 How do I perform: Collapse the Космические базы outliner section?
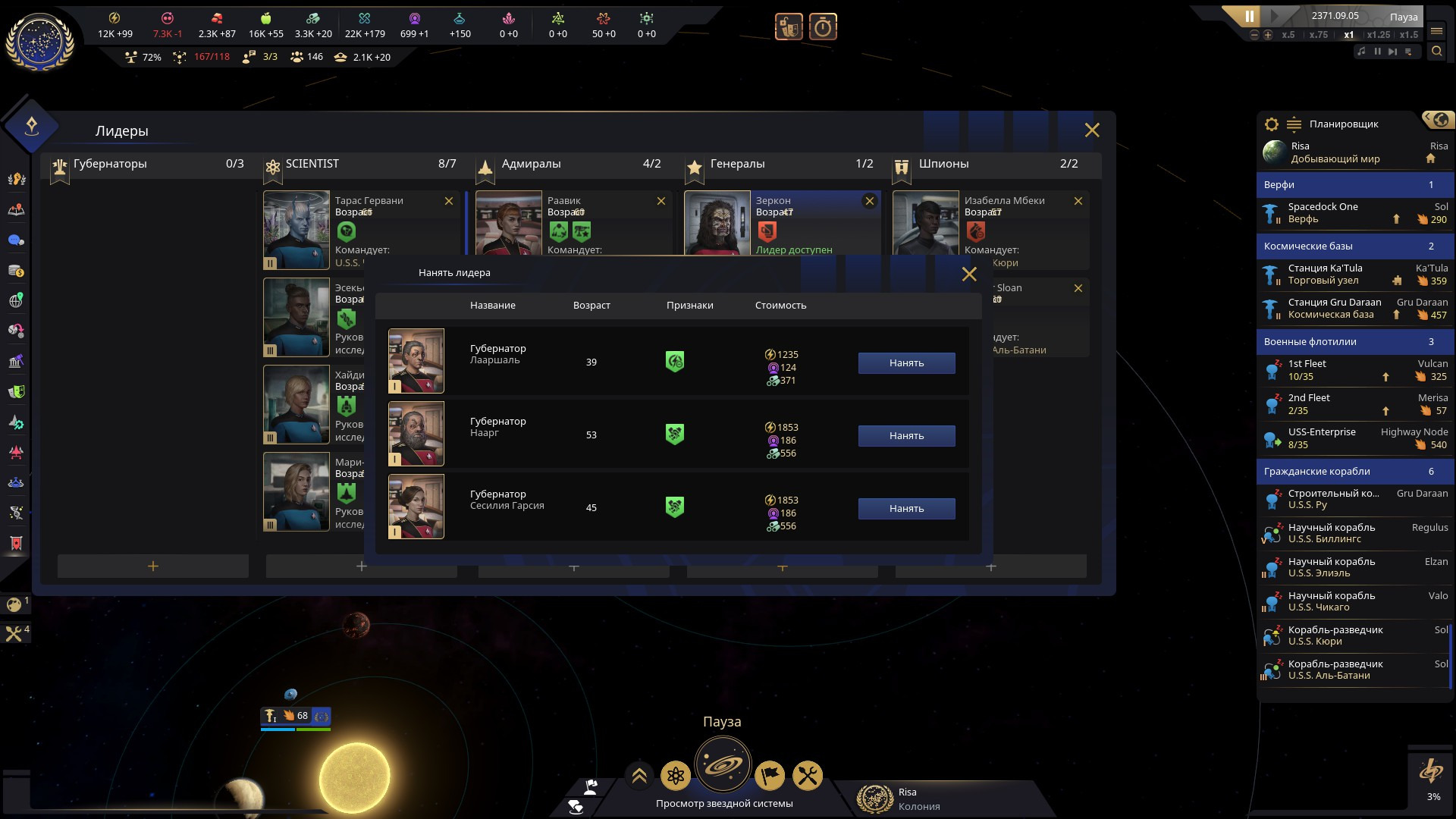pos(1354,246)
